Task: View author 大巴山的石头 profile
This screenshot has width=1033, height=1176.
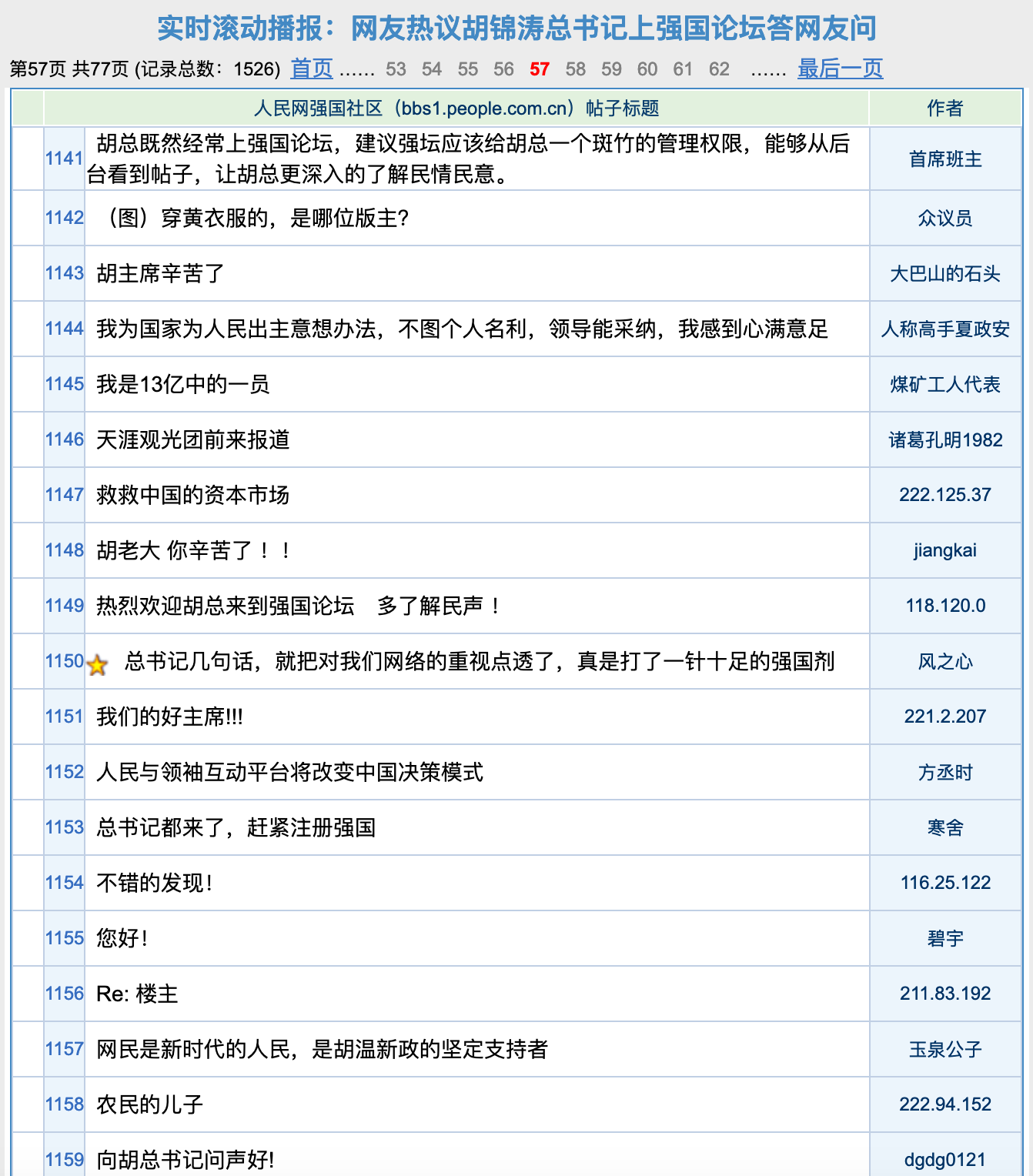Action: click(945, 274)
